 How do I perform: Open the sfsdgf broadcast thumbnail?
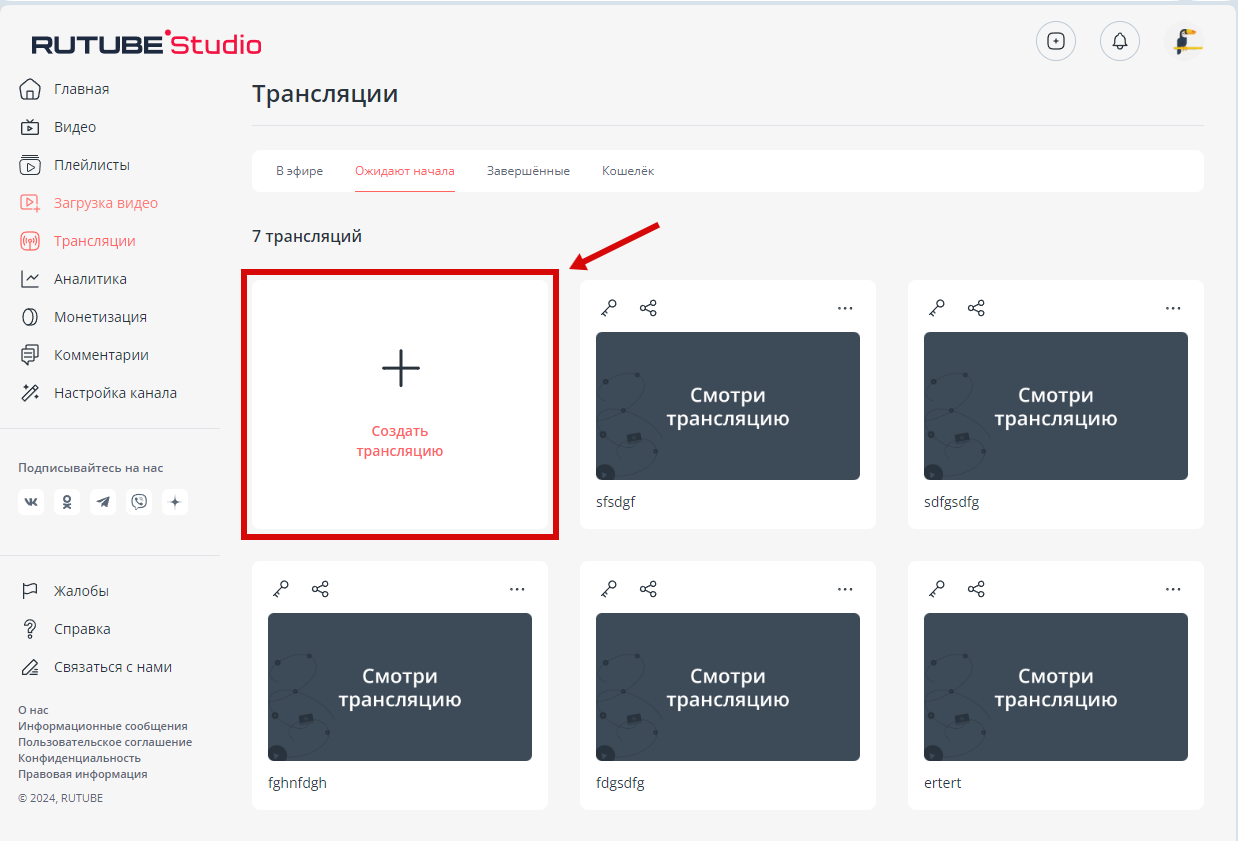click(728, 406)
